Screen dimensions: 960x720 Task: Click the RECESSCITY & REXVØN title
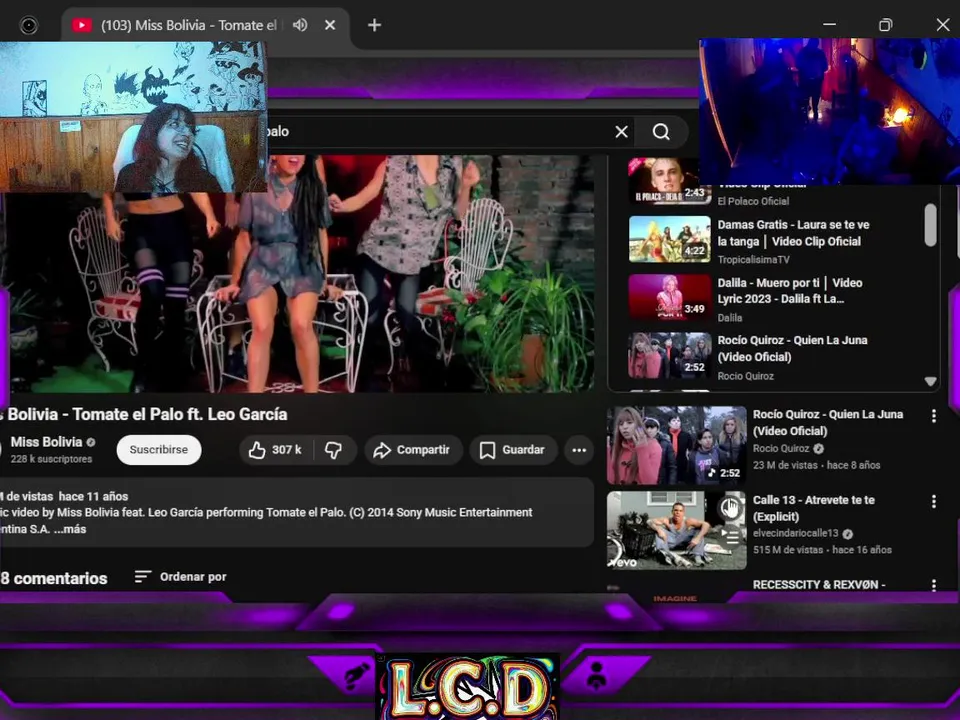[x=819, y=585]
